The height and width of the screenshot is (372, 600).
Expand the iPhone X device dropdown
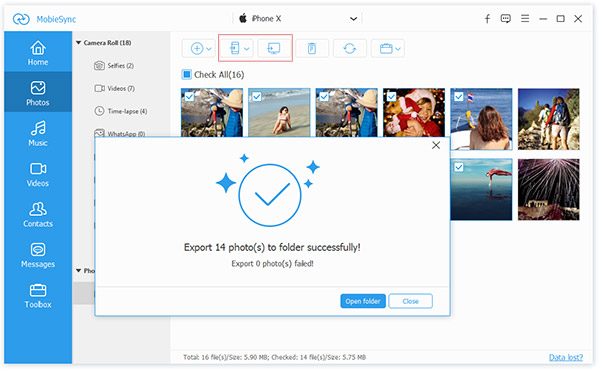[354, 18]
